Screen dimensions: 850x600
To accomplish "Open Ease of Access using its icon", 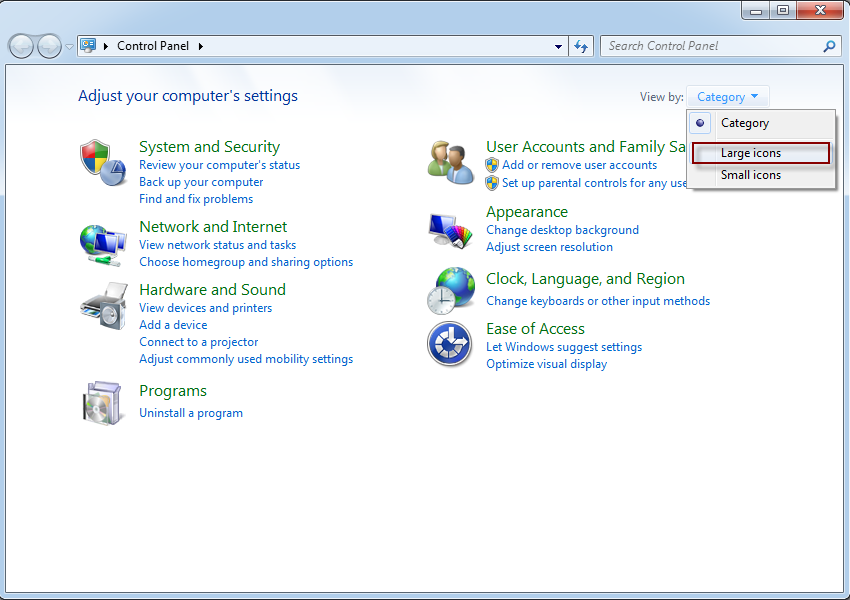I will 450,343.
